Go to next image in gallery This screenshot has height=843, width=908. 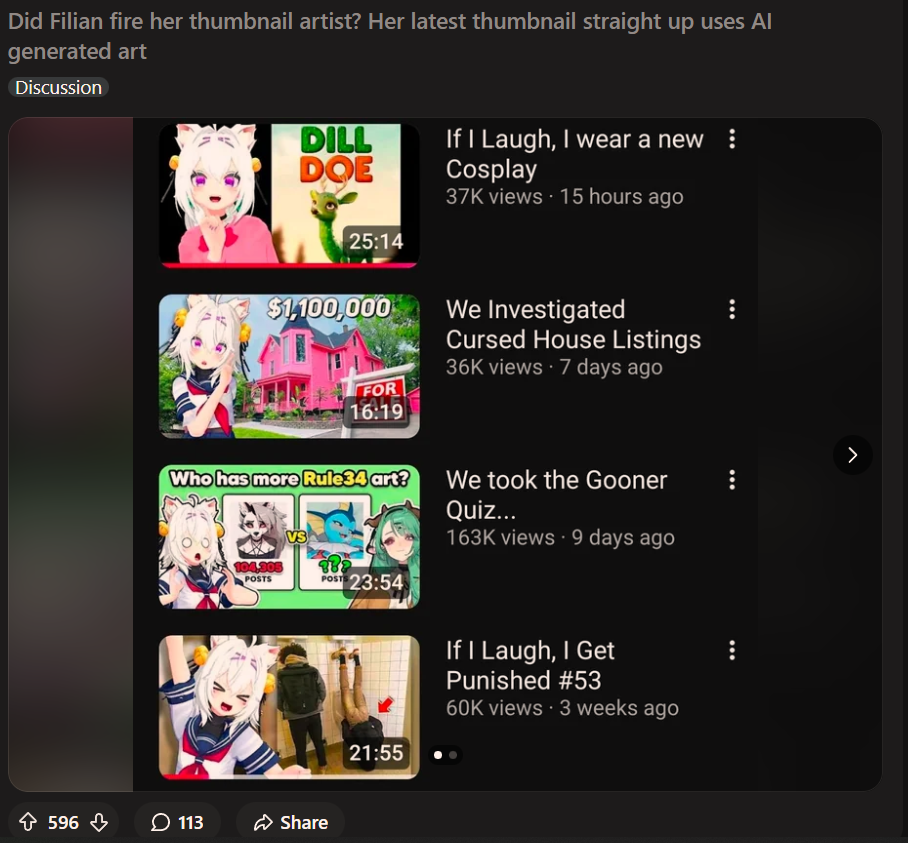pos(852,455)
